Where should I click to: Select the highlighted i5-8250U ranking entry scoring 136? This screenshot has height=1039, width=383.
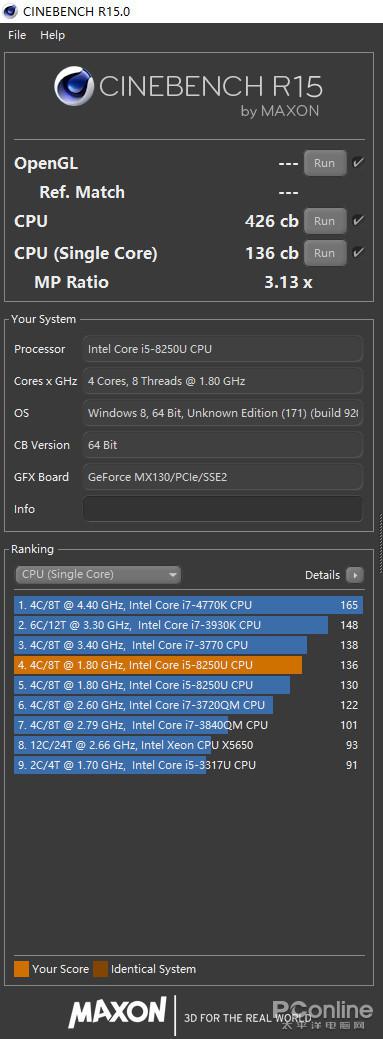click(188, 665)
